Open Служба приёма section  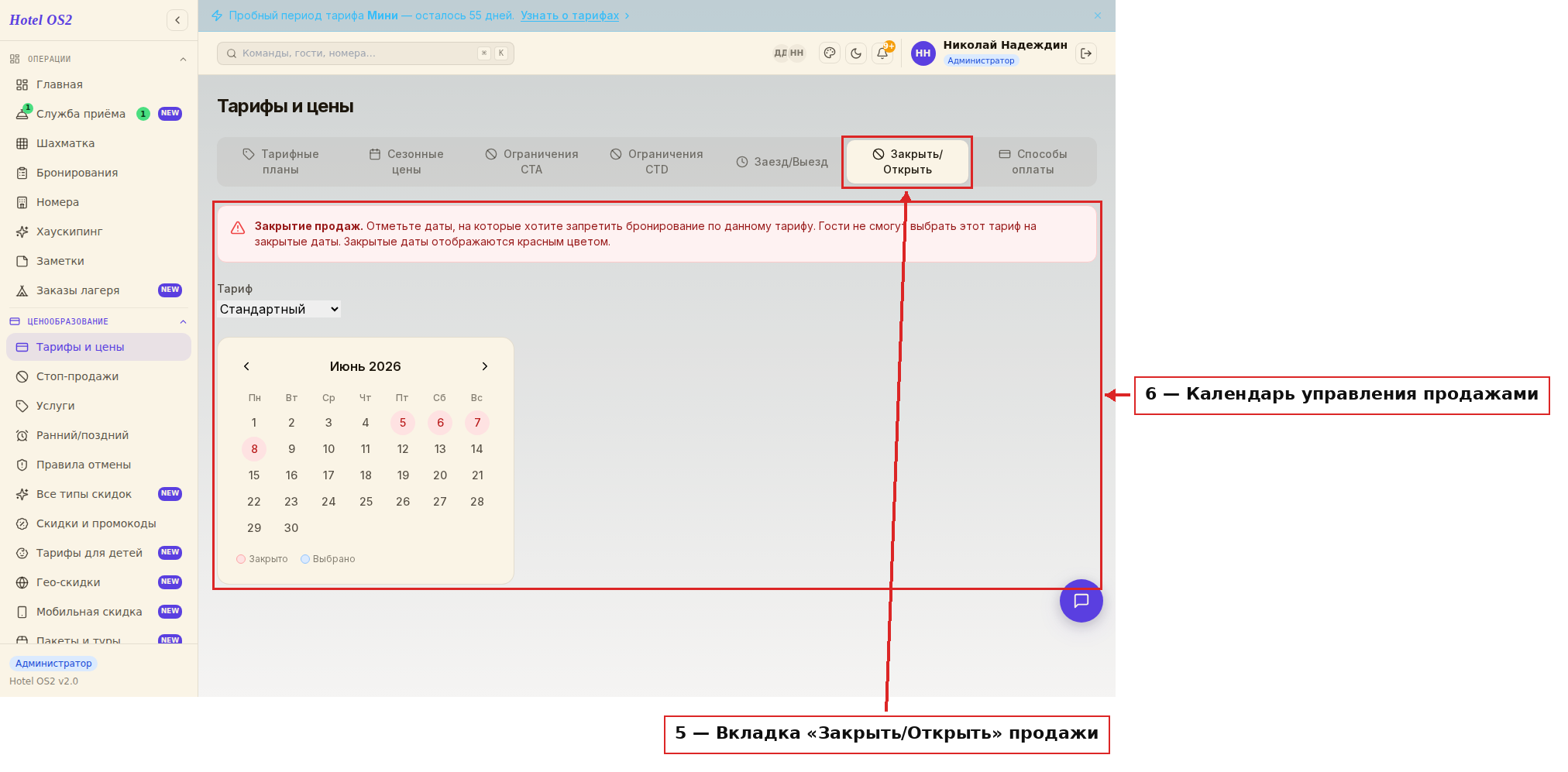click(98, 114)
